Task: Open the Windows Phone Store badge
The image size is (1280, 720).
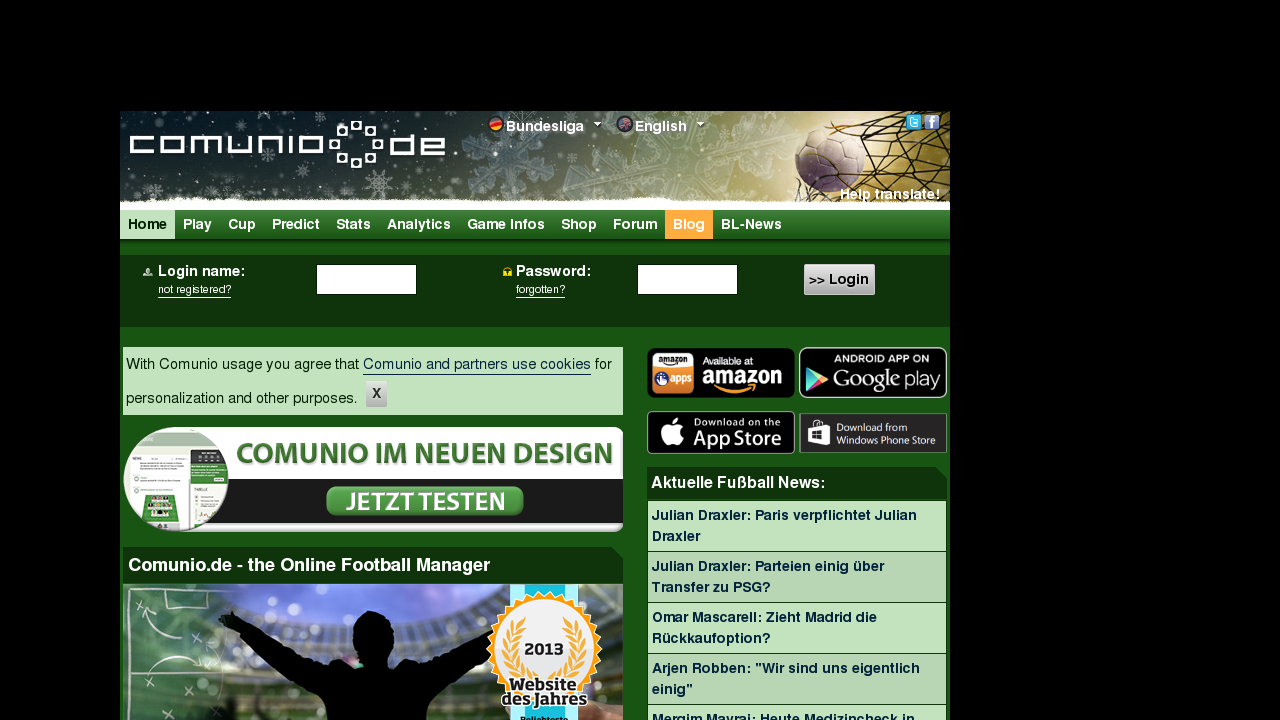Action: click(x=873, y=433)
